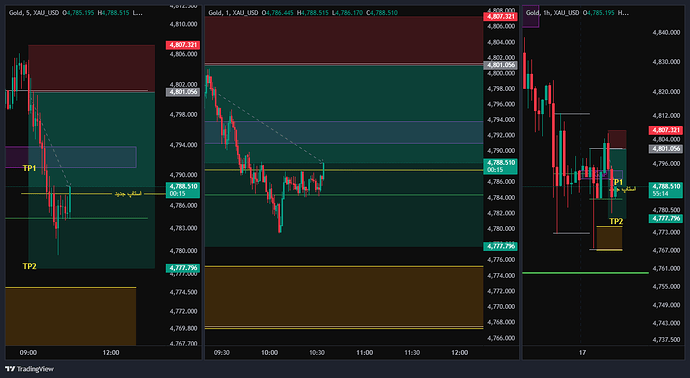Click 4,840.000 on the 1h price axis
The height and width of the screenshot is (378, 690).
(666, 32)
